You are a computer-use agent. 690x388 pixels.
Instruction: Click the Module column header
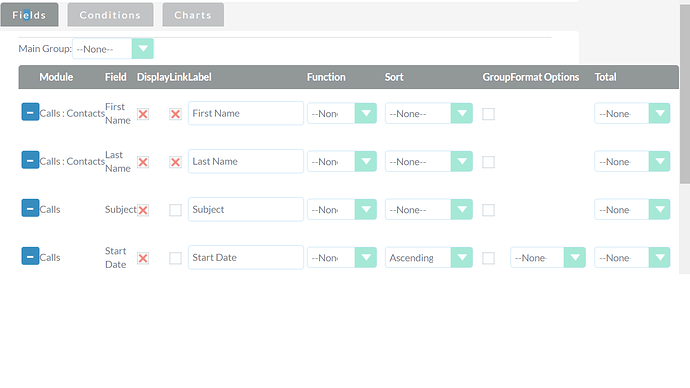click(x=56, y=77)
